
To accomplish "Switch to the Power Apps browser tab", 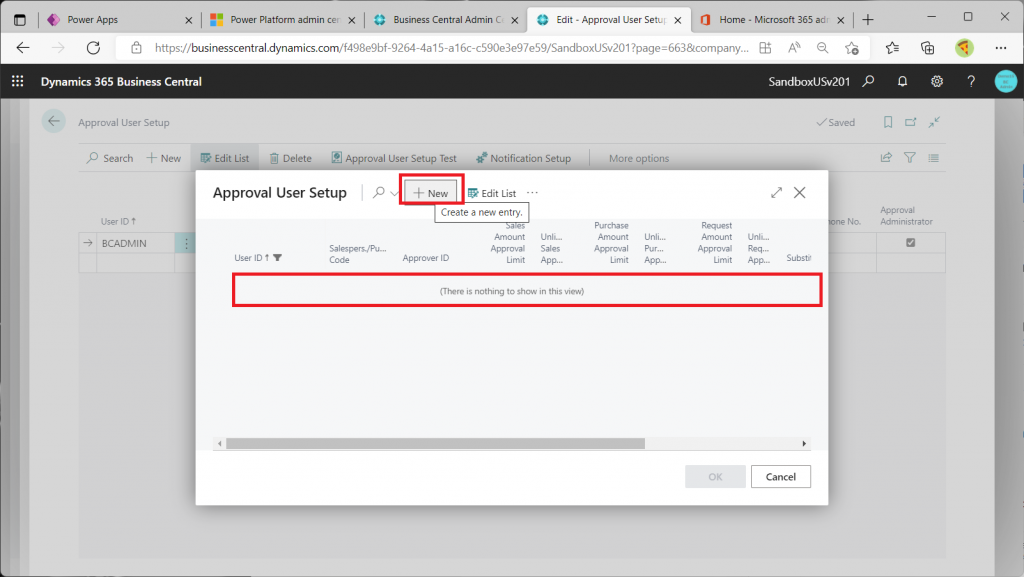I will [118, 20].
